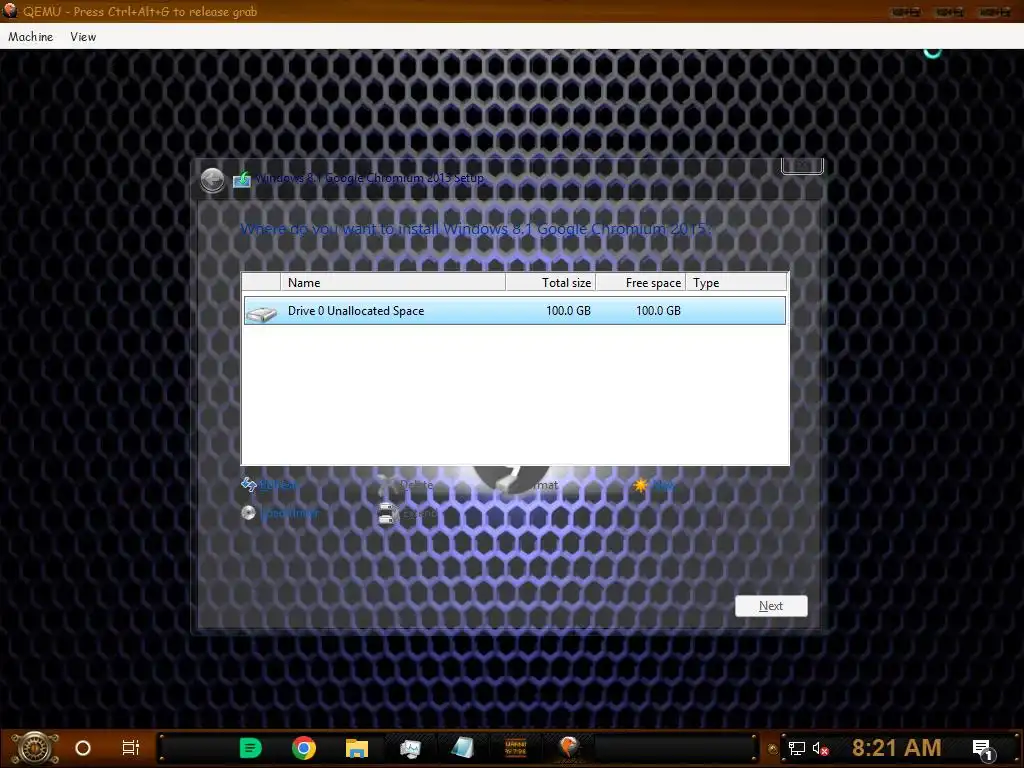Click the 100.0 GB total size cell
The width and height of the screenshot is (1024, 768).
coord(568,311)
